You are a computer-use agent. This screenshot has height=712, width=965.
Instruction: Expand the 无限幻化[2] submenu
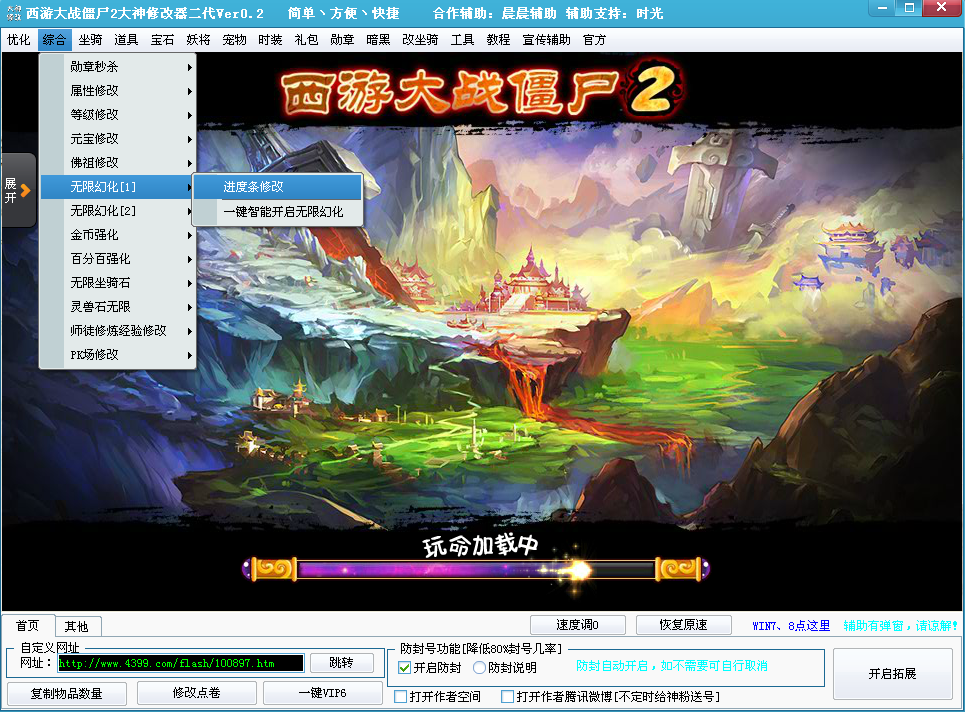point(118,210)
